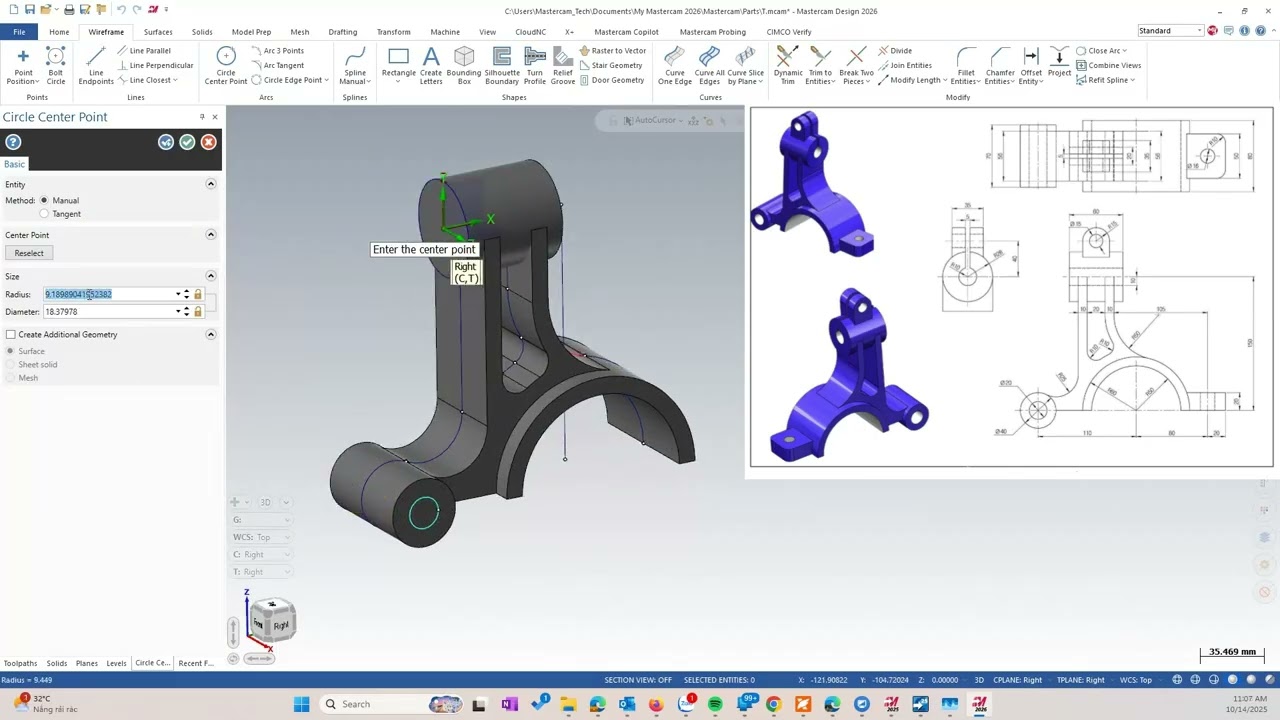The height and width of the screenshot is (720, 1280).
Task: Select the Dynamic Trim tool
Action: point(788,65)
